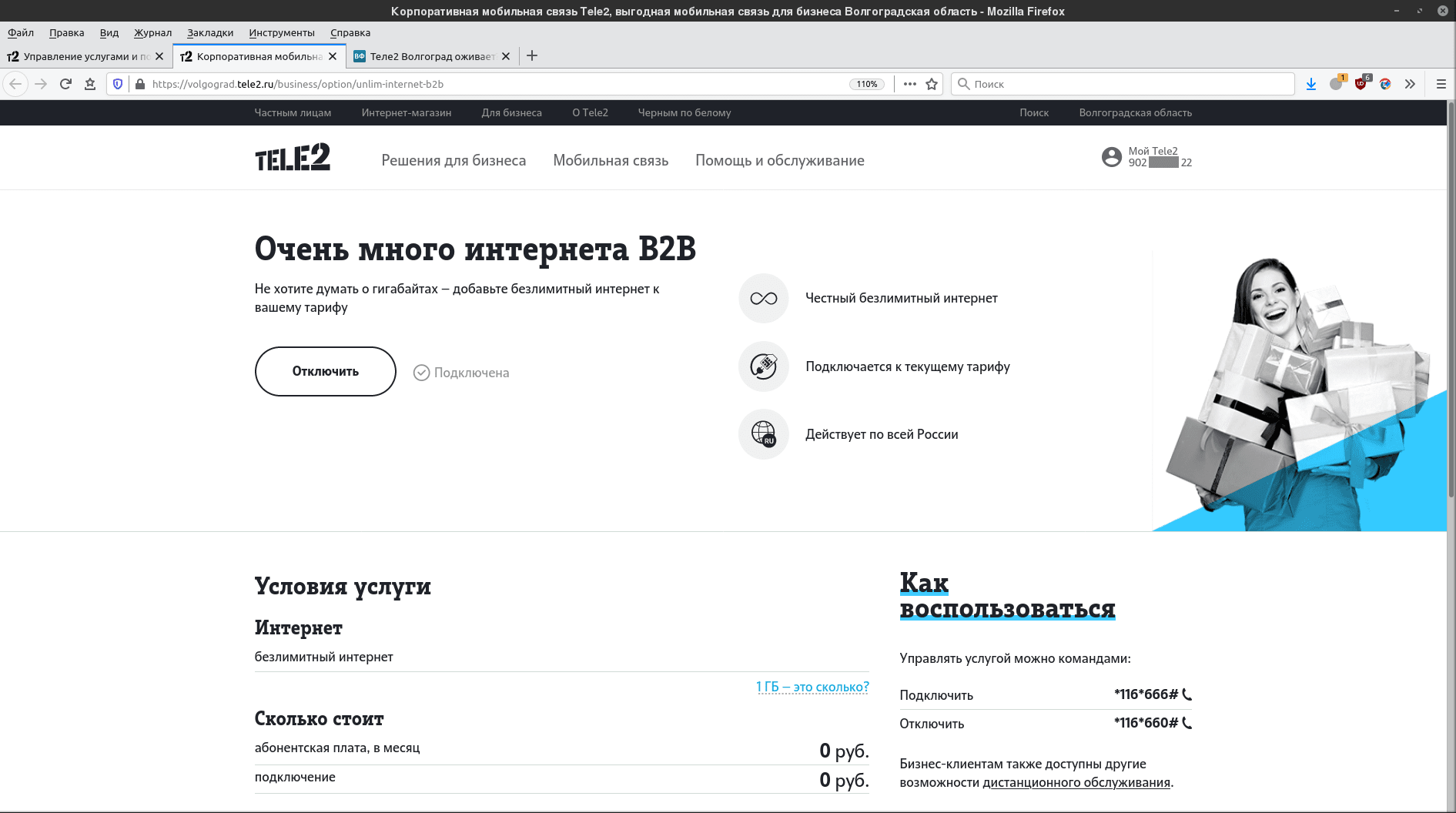Click 'абонентская плата, в месяц' row label
This screenshot has height=813, width=1456.
(337, 748)
